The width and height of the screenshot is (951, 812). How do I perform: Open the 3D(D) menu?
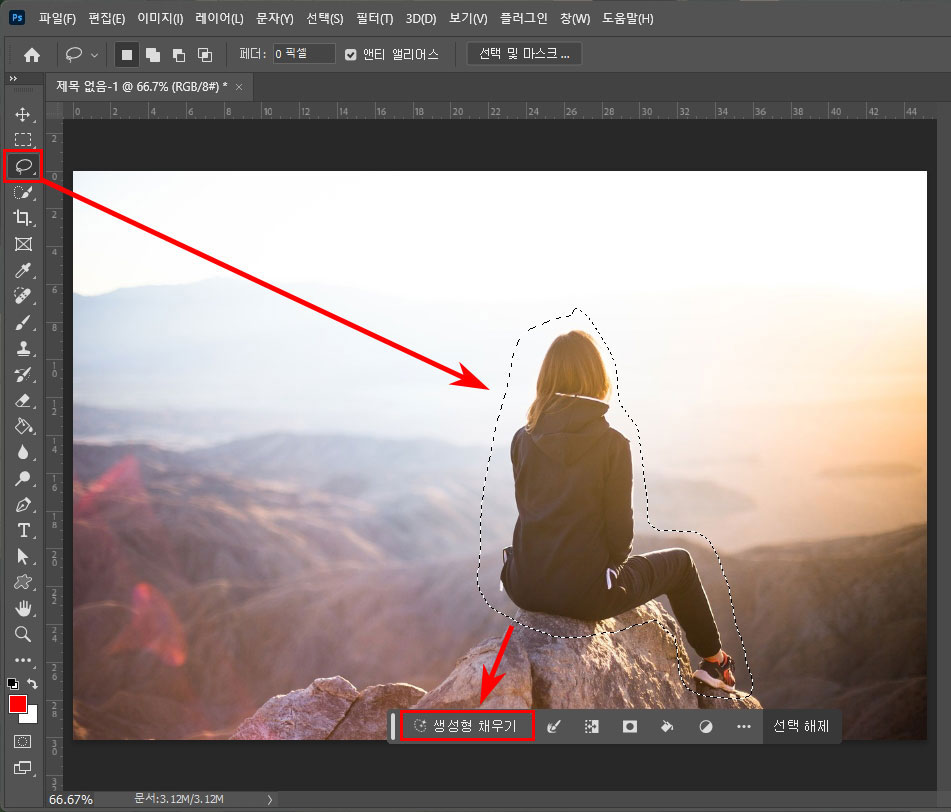point(421,19)
